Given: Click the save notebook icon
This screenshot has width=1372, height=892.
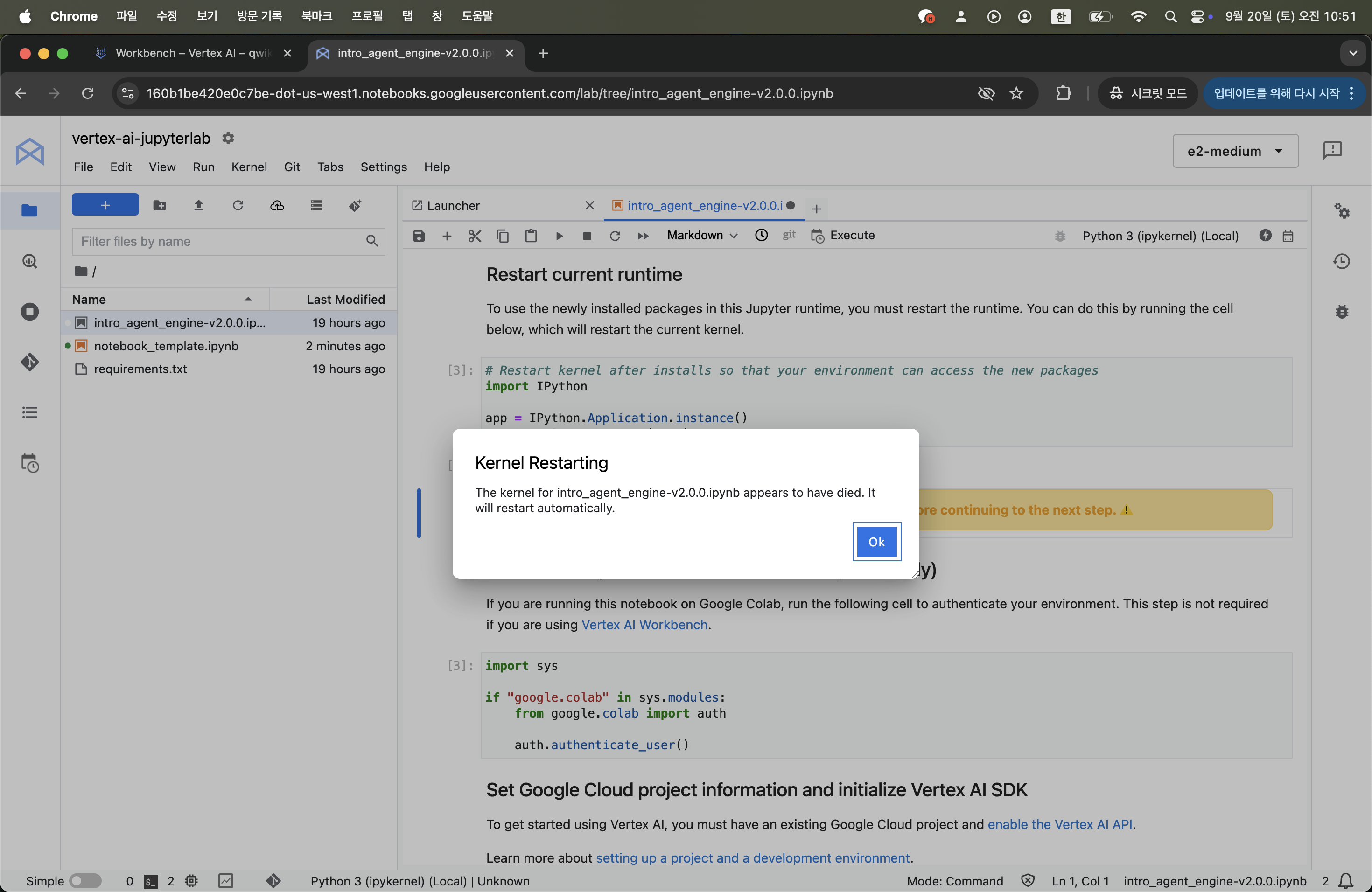Looking at the screenshot, I should pyautogui.click(x=419, y=236).
